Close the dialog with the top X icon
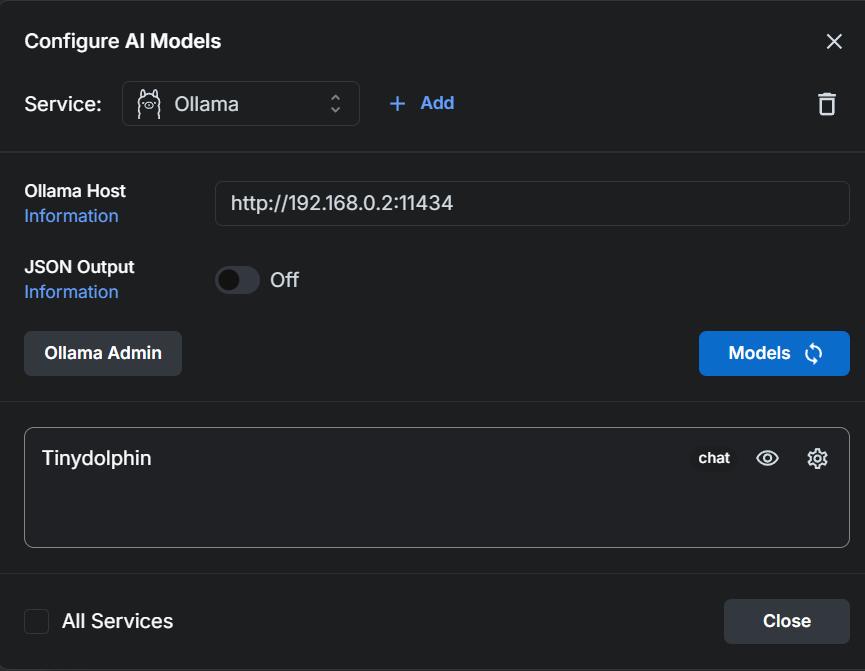The width and height of the screenshot is (865, 671). 834,41
